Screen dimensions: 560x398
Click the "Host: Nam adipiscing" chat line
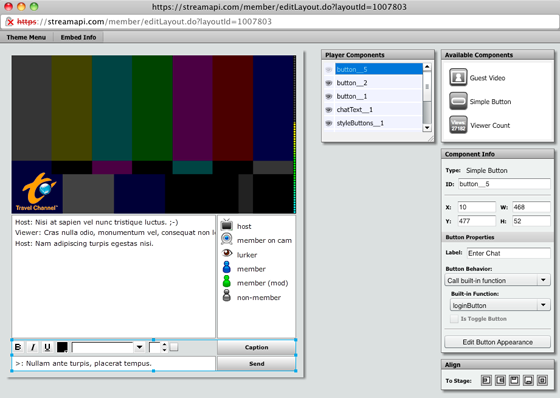[84, 244]
